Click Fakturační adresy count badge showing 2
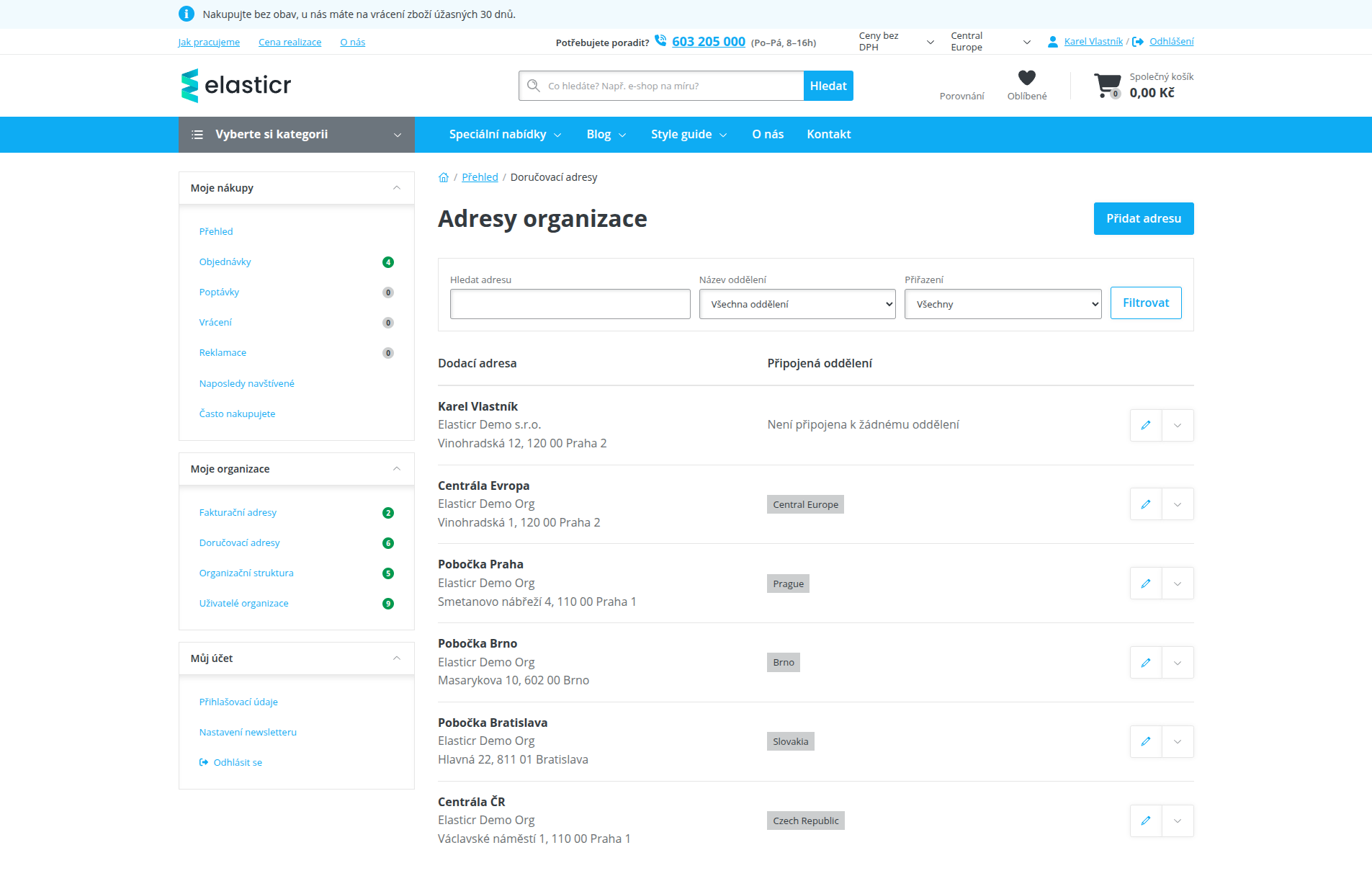The image size is (1372, 894). tap(388, 513)
